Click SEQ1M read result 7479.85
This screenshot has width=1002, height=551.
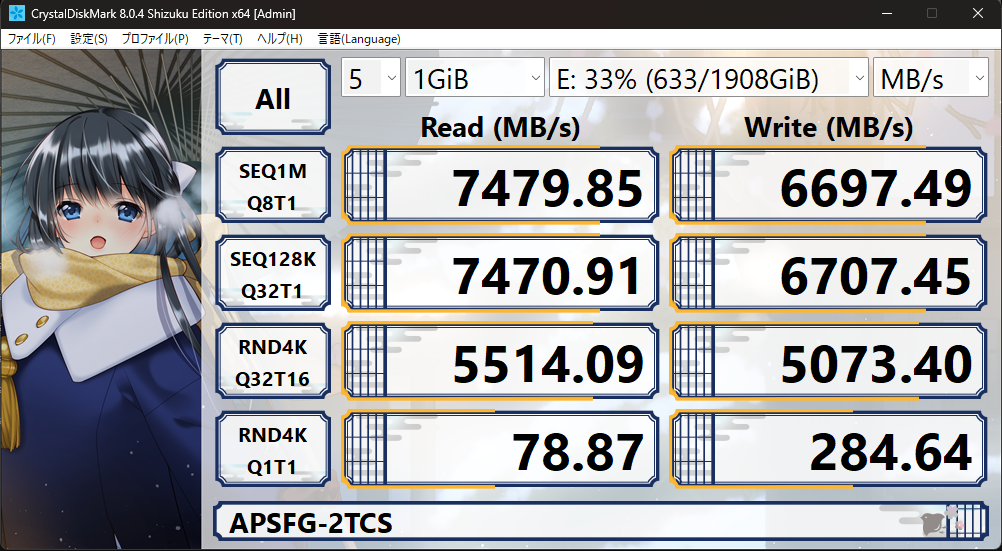pos(500,186)
